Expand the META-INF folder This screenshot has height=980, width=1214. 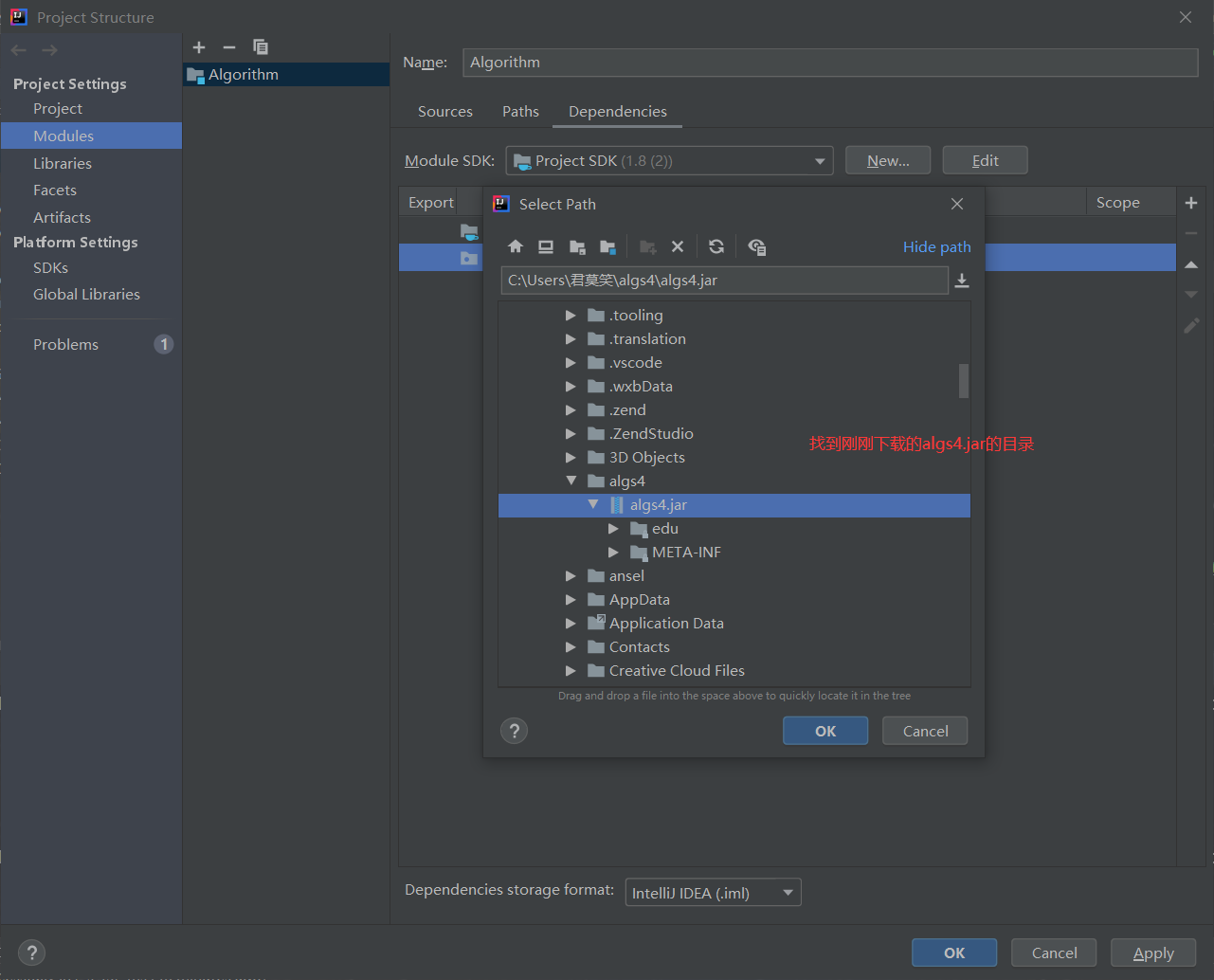[x=613, y=552]
